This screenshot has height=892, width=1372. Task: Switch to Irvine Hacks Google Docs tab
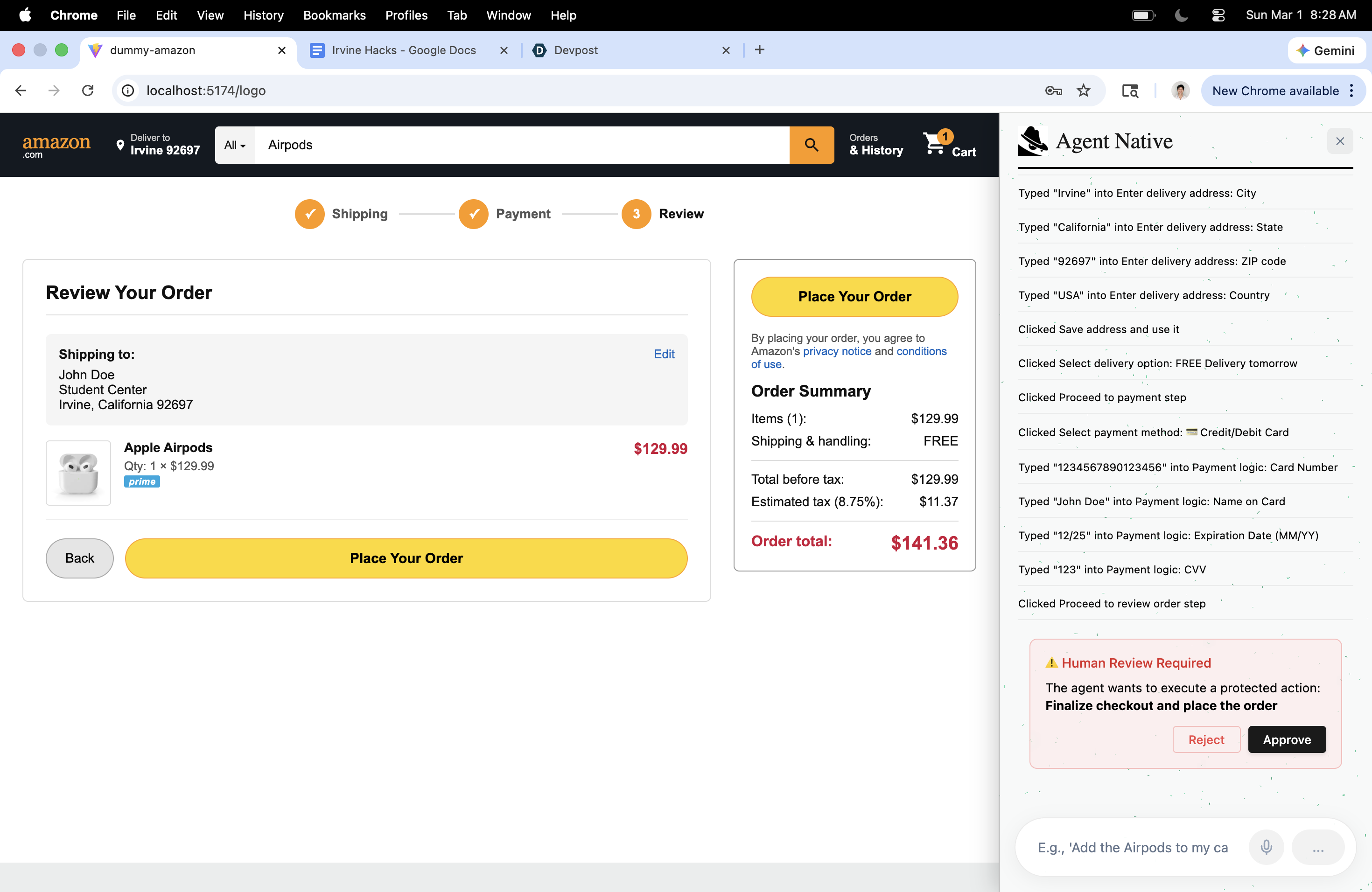[x=404, y=50]
